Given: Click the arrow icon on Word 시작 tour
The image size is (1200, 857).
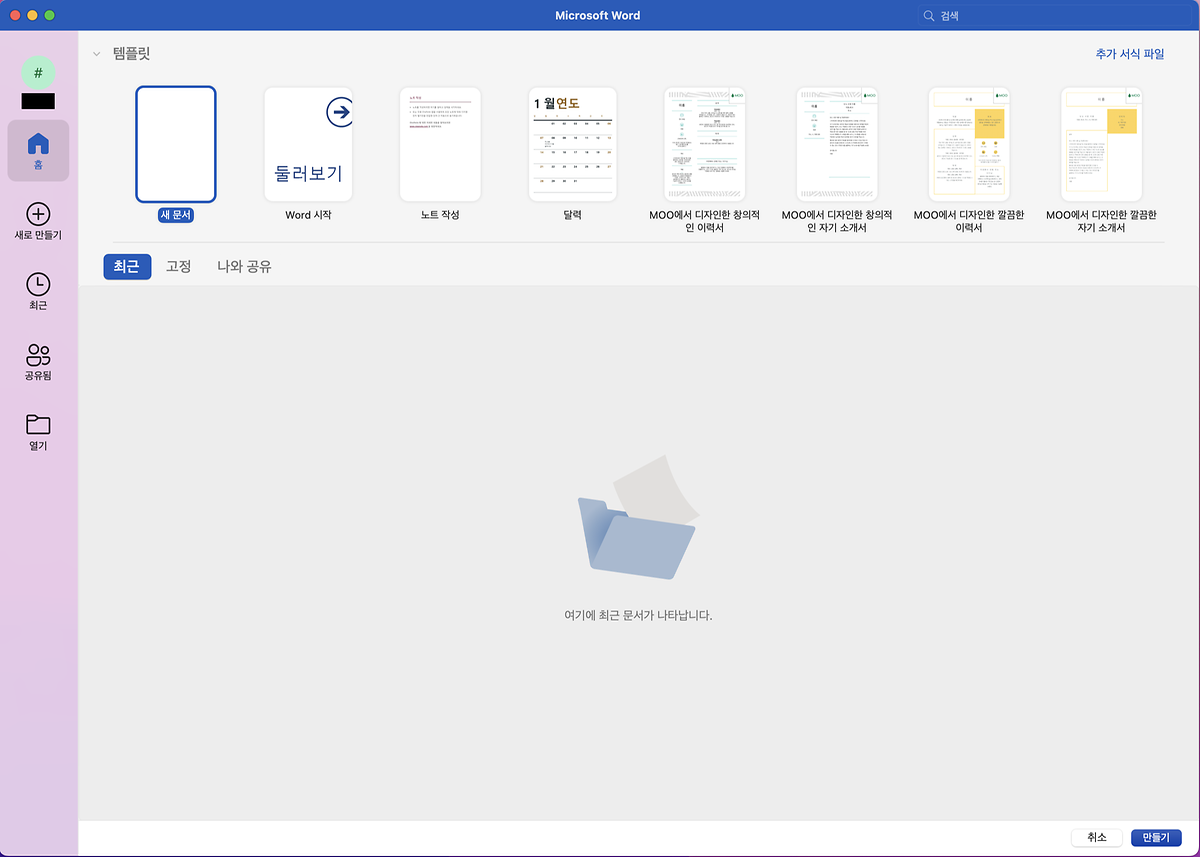Looking at the screenshot, I should (x=340, y=113).
